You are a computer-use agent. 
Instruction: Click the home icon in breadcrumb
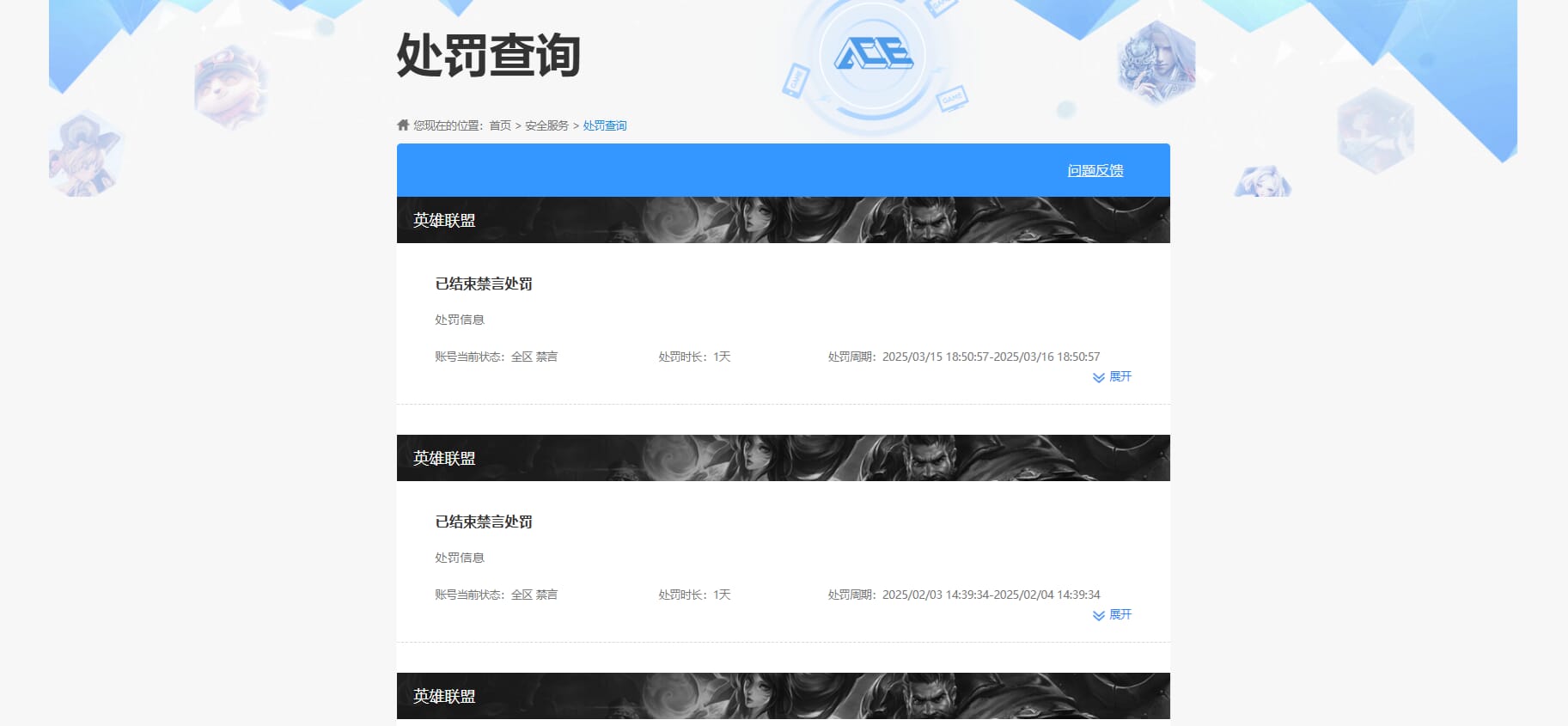[x=403, y=125]
